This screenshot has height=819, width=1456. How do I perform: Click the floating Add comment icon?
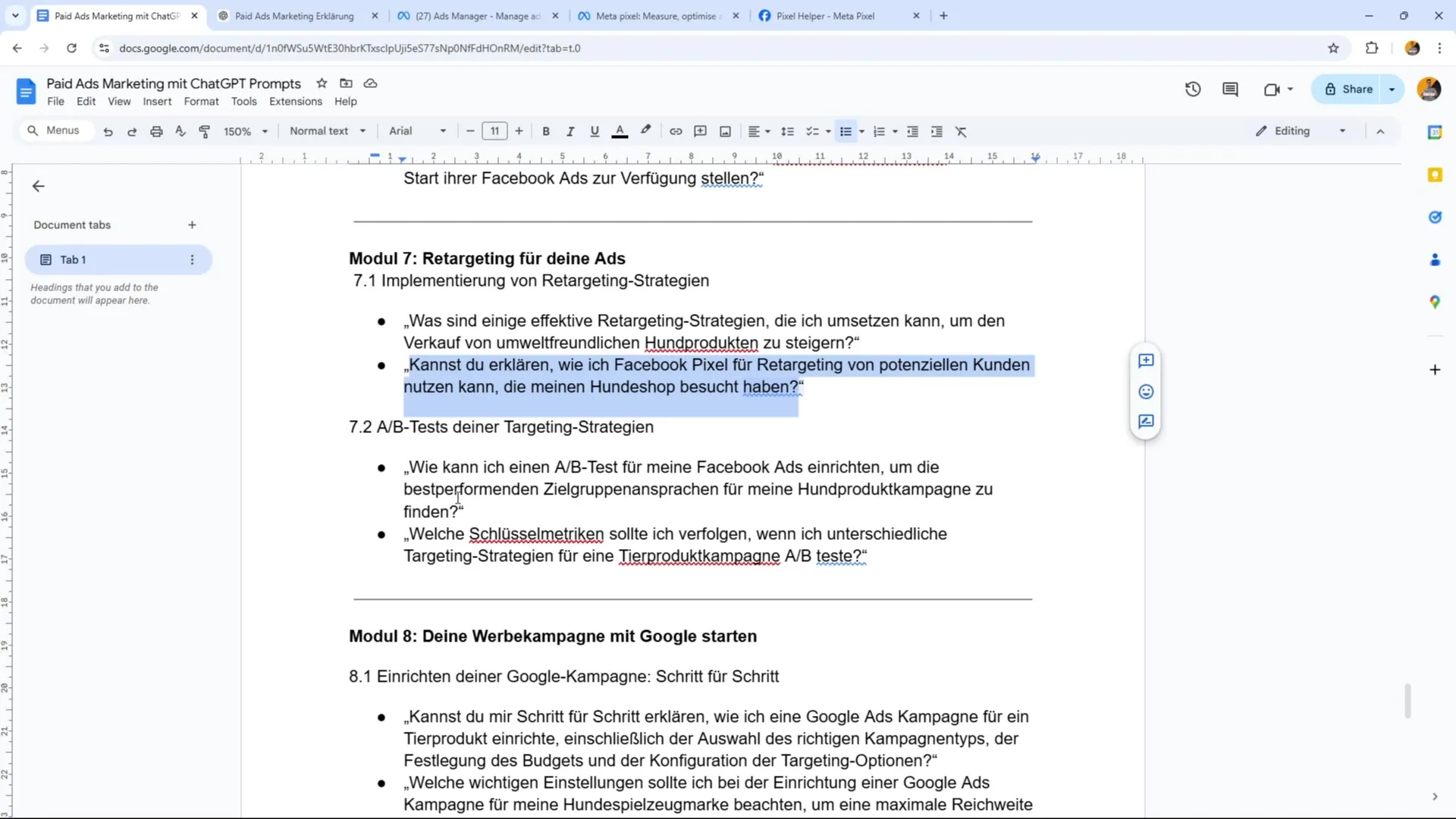tap(1146, 361)
